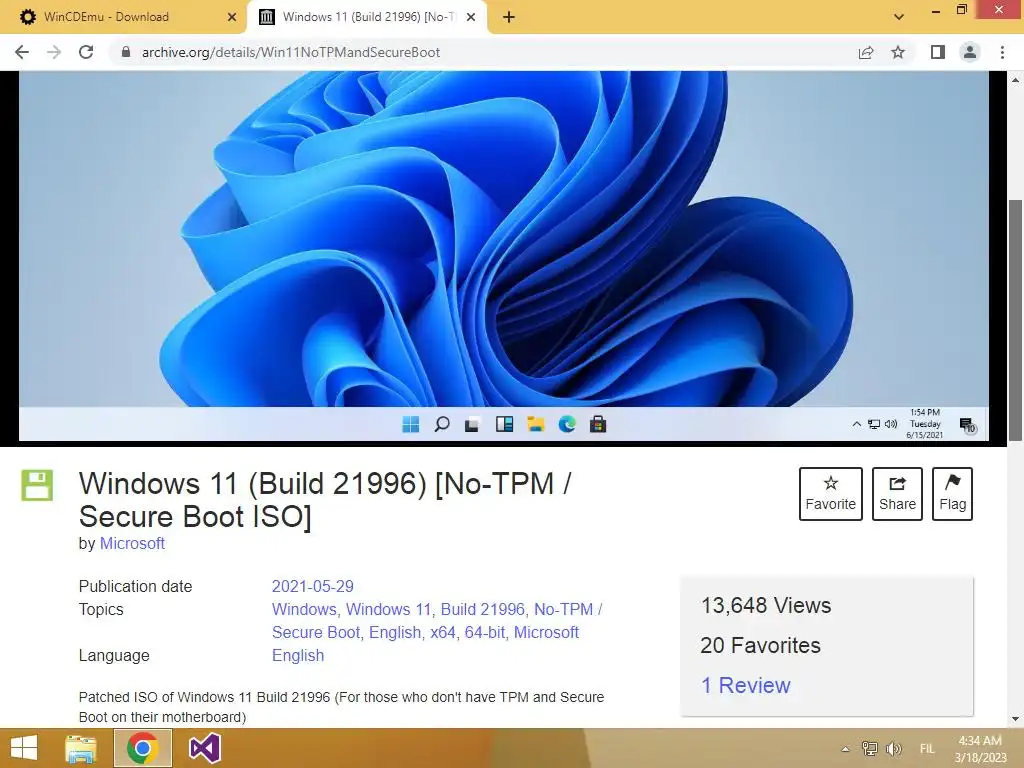
Task: Open network status tray icon
Action: (869, 748)
